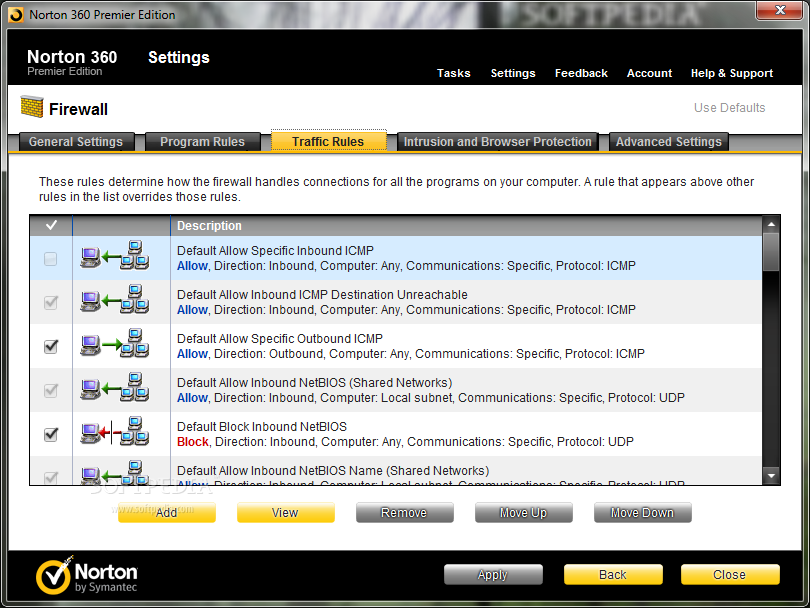Toggle checkbox for Allow Inbound NetBIOS (Shared Networks)
The image size is (810, 608).
click(x=51, y=391)
